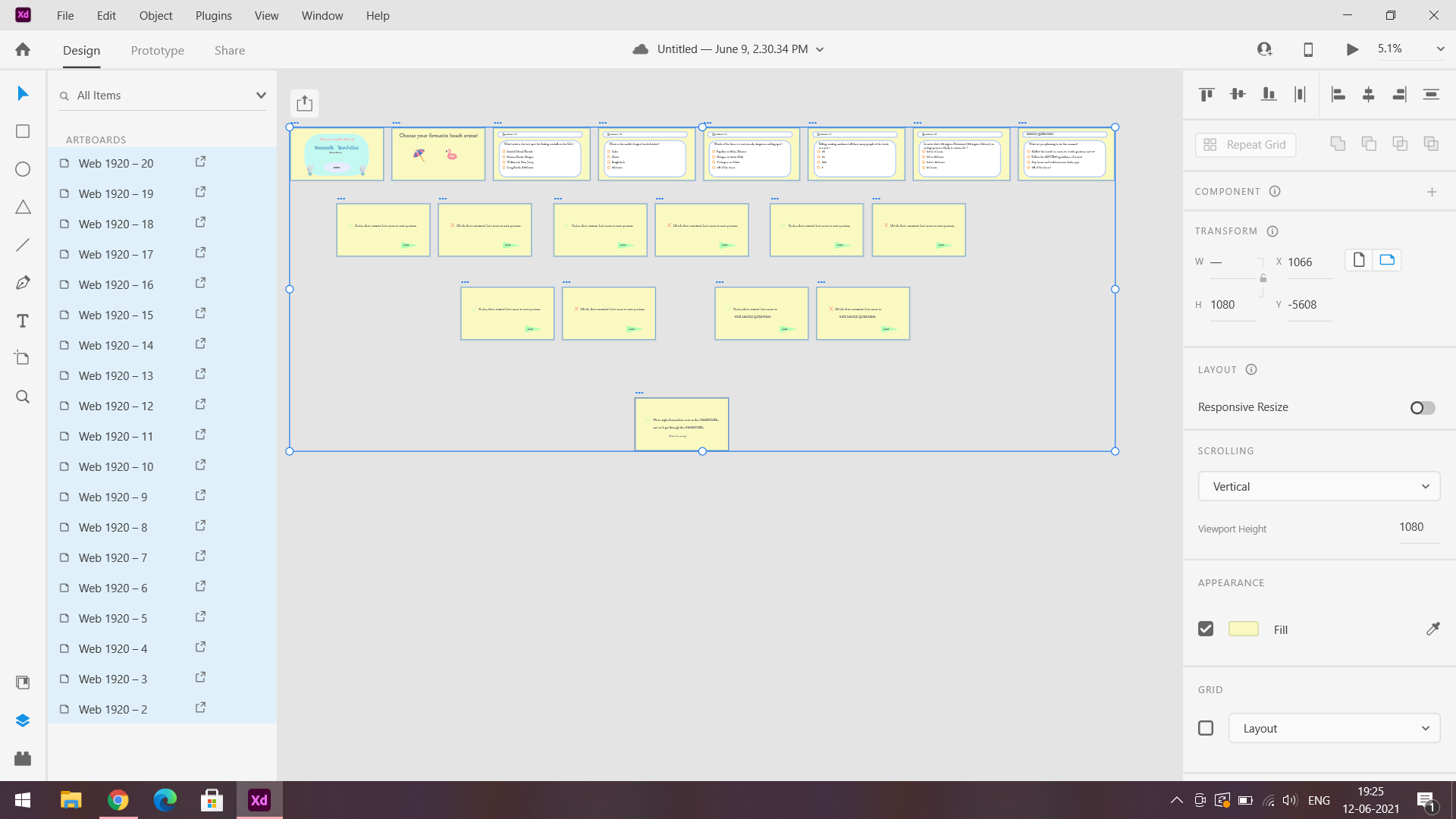Viewport: 1456px width, 819px height.
Task: Select the Text tool
Action: tap(23, 321)
